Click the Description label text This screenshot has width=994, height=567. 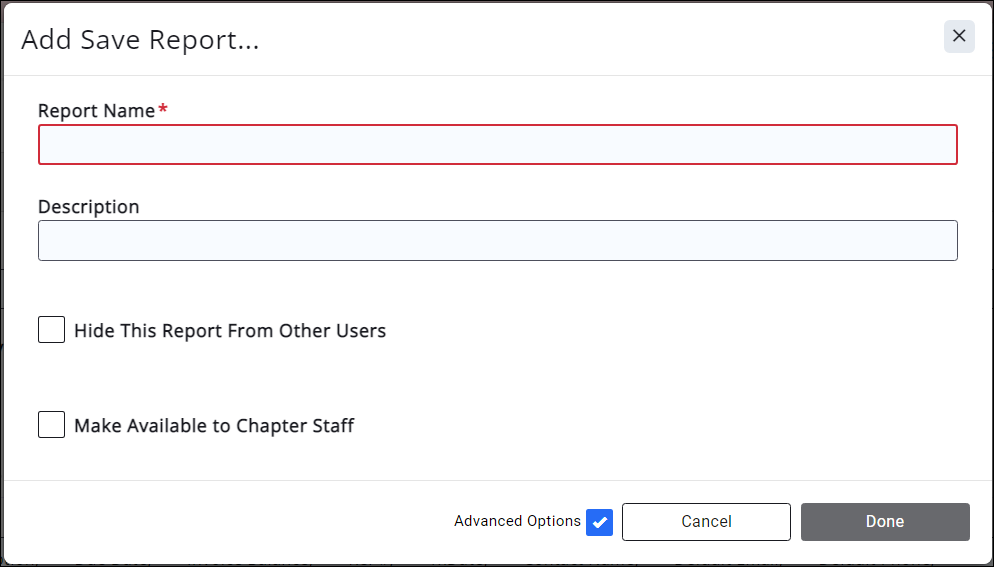(88, 207)
